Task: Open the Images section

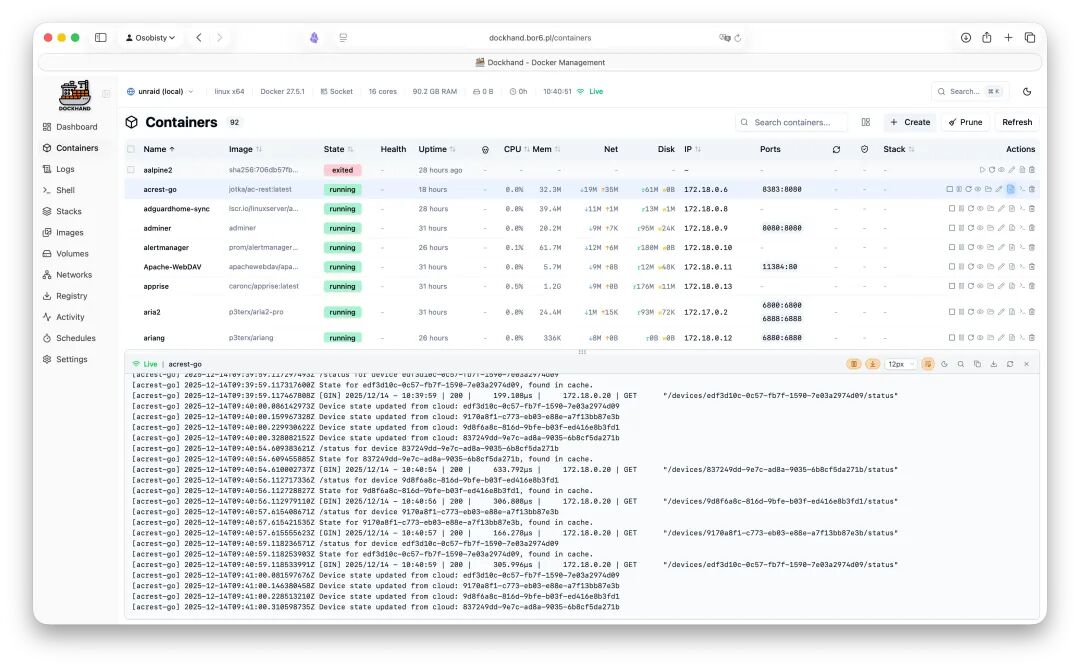Action: tap(63, 233)
